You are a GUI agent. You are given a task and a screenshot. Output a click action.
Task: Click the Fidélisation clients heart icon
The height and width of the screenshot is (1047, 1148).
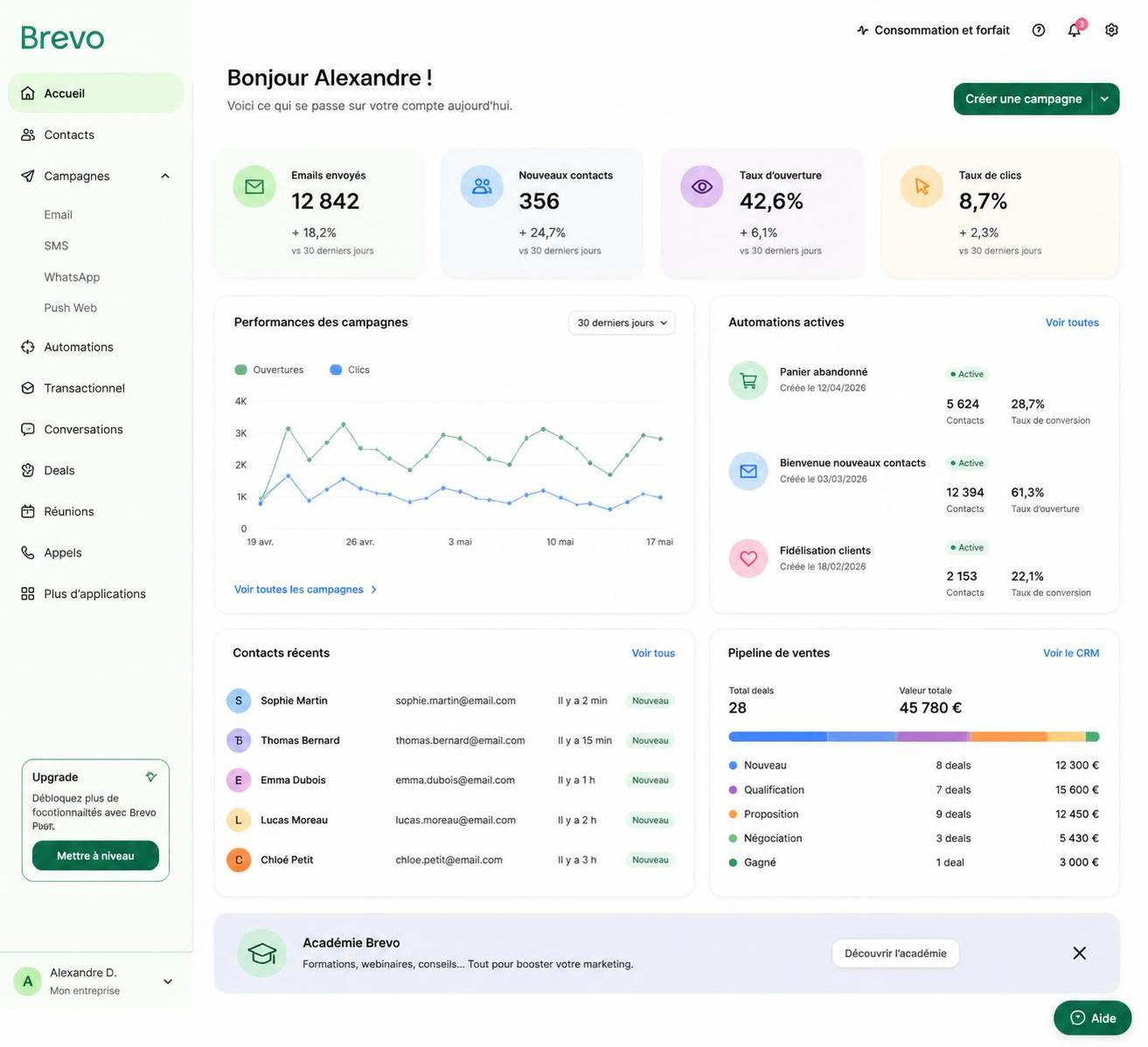coord(748,558)
